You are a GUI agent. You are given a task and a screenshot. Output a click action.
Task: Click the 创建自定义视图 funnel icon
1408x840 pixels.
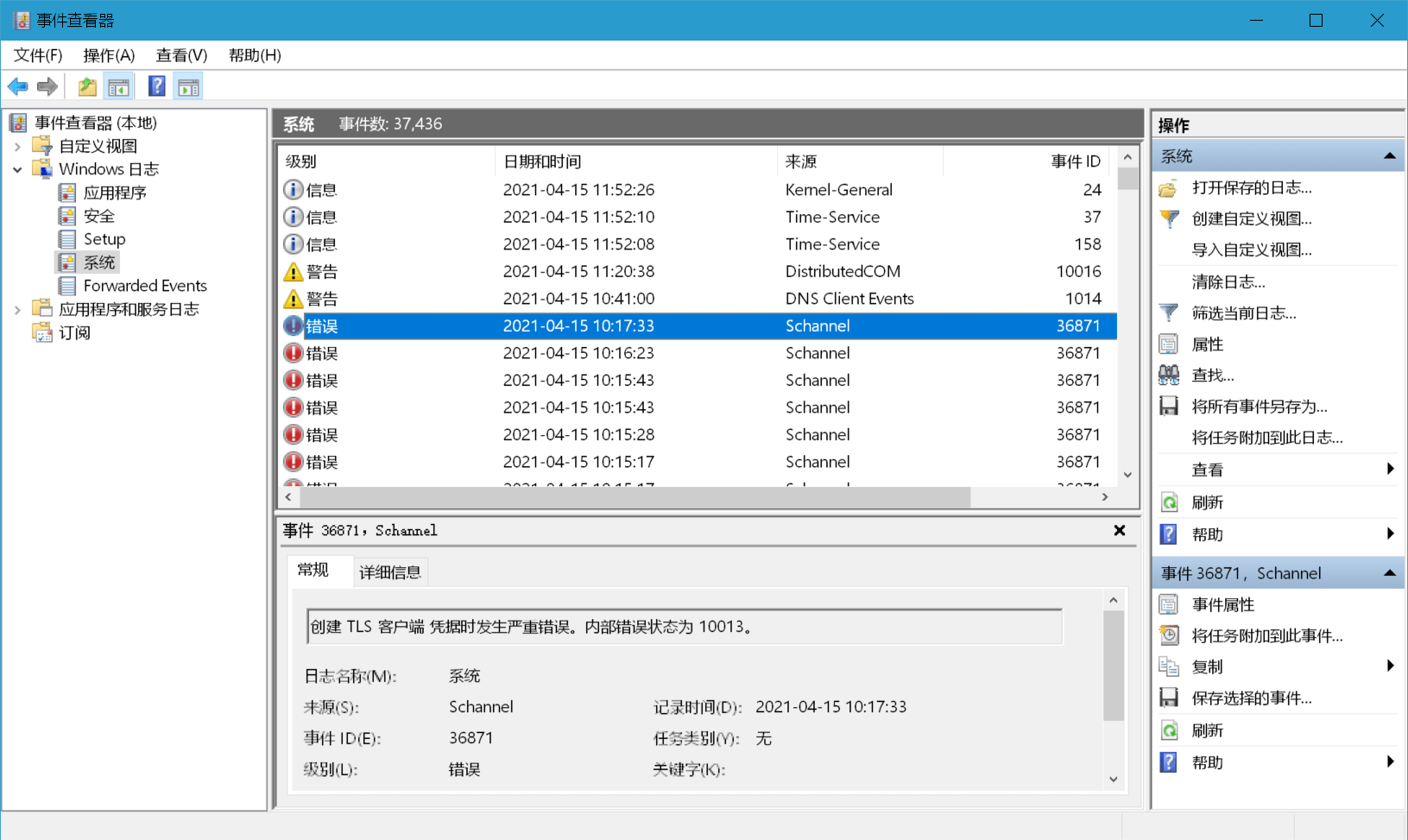(x=1168, y=218)
